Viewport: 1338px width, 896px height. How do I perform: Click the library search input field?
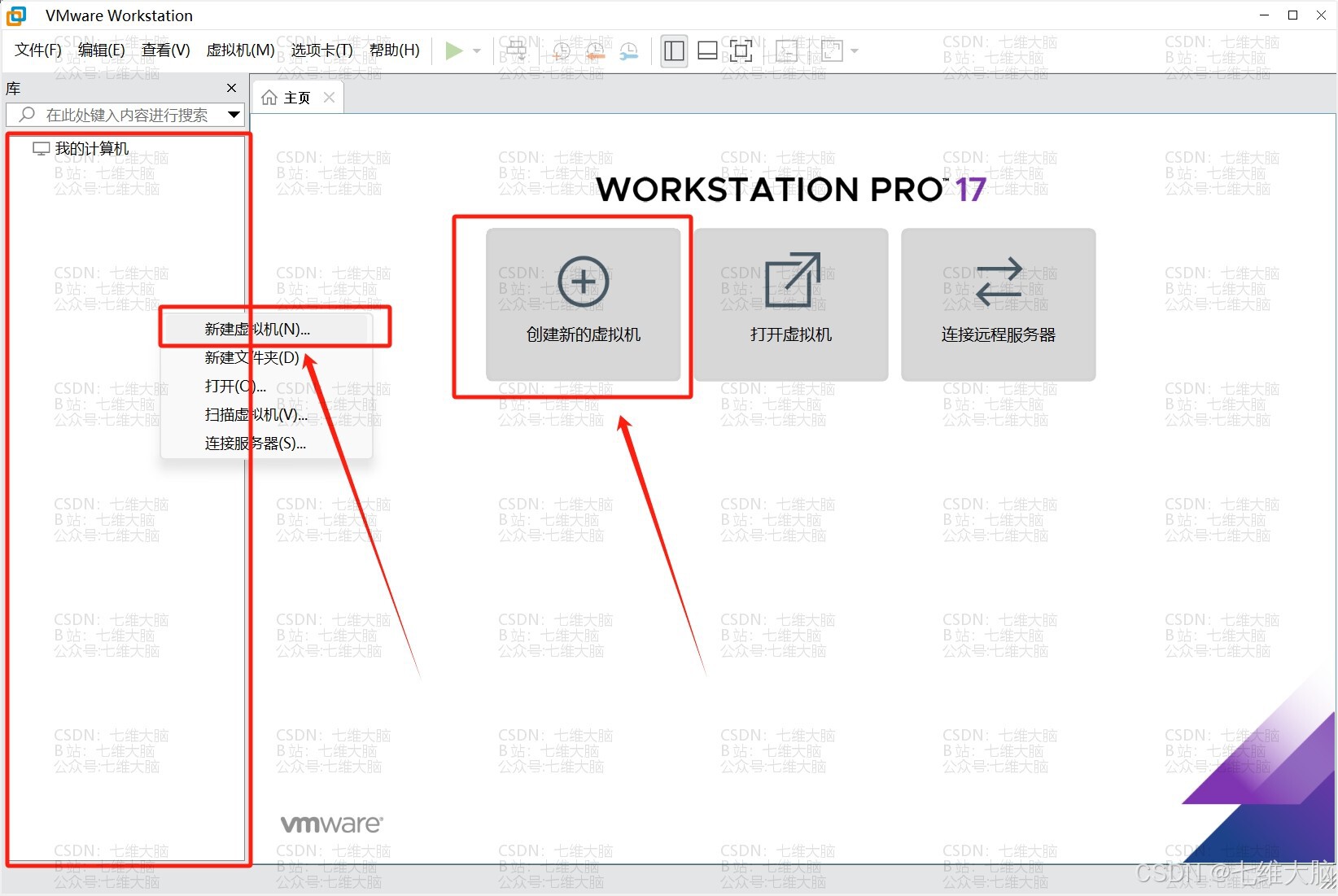(125, 115)
